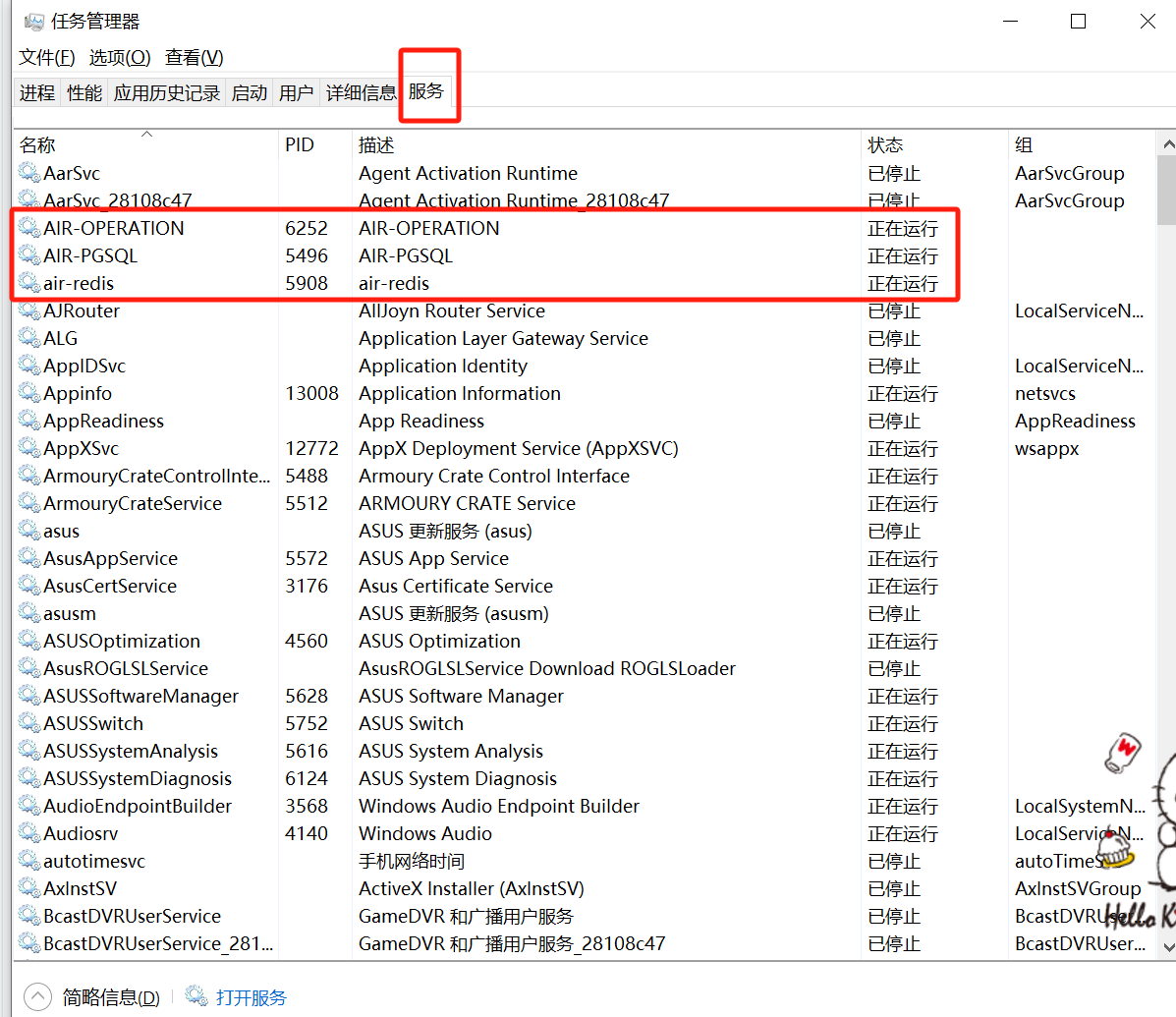Click the gear icon of AxInstSV service
Viewport: 1176px width, 1017px height.
29,888
